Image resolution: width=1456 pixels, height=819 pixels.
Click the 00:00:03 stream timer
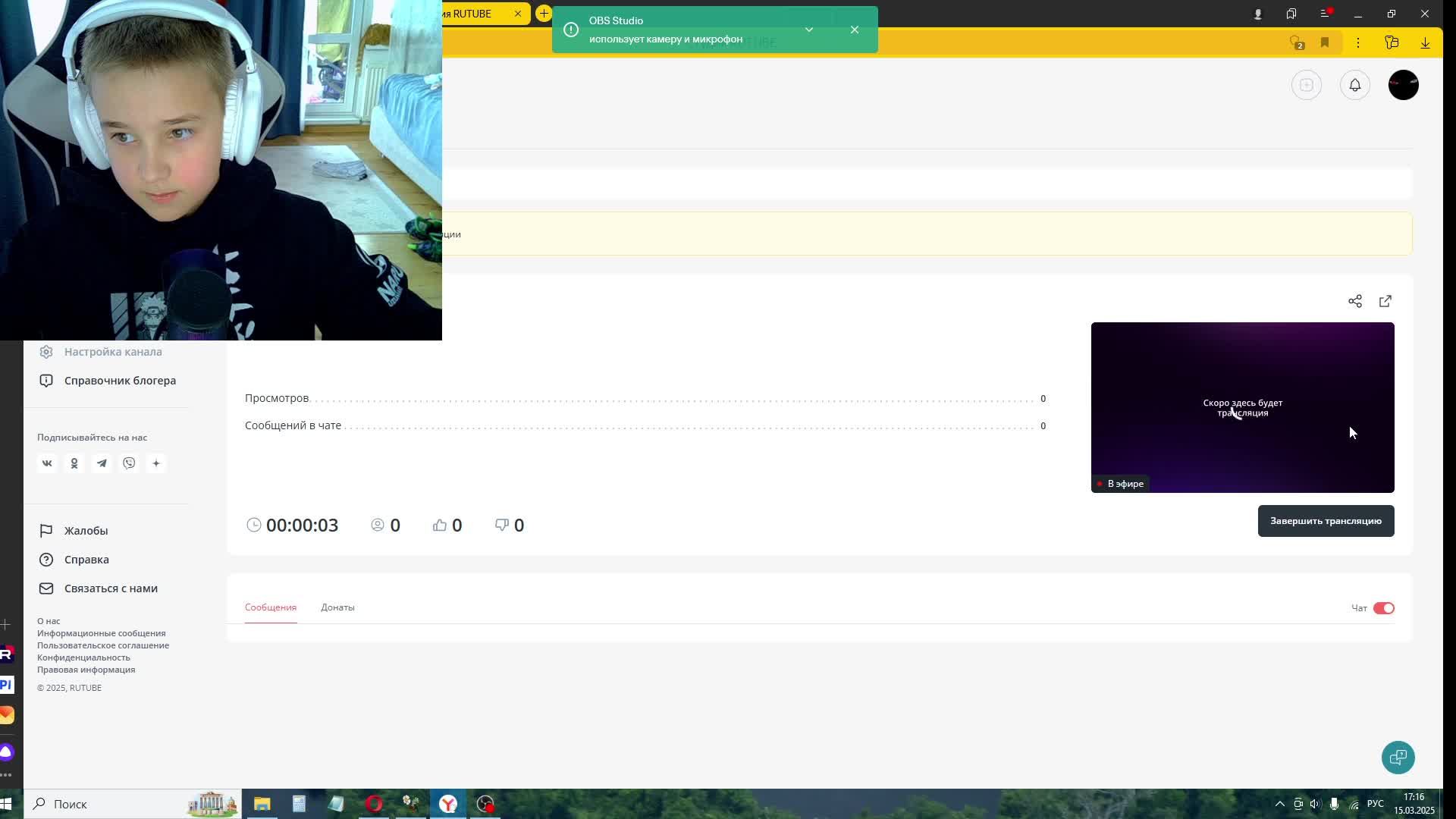293,525
